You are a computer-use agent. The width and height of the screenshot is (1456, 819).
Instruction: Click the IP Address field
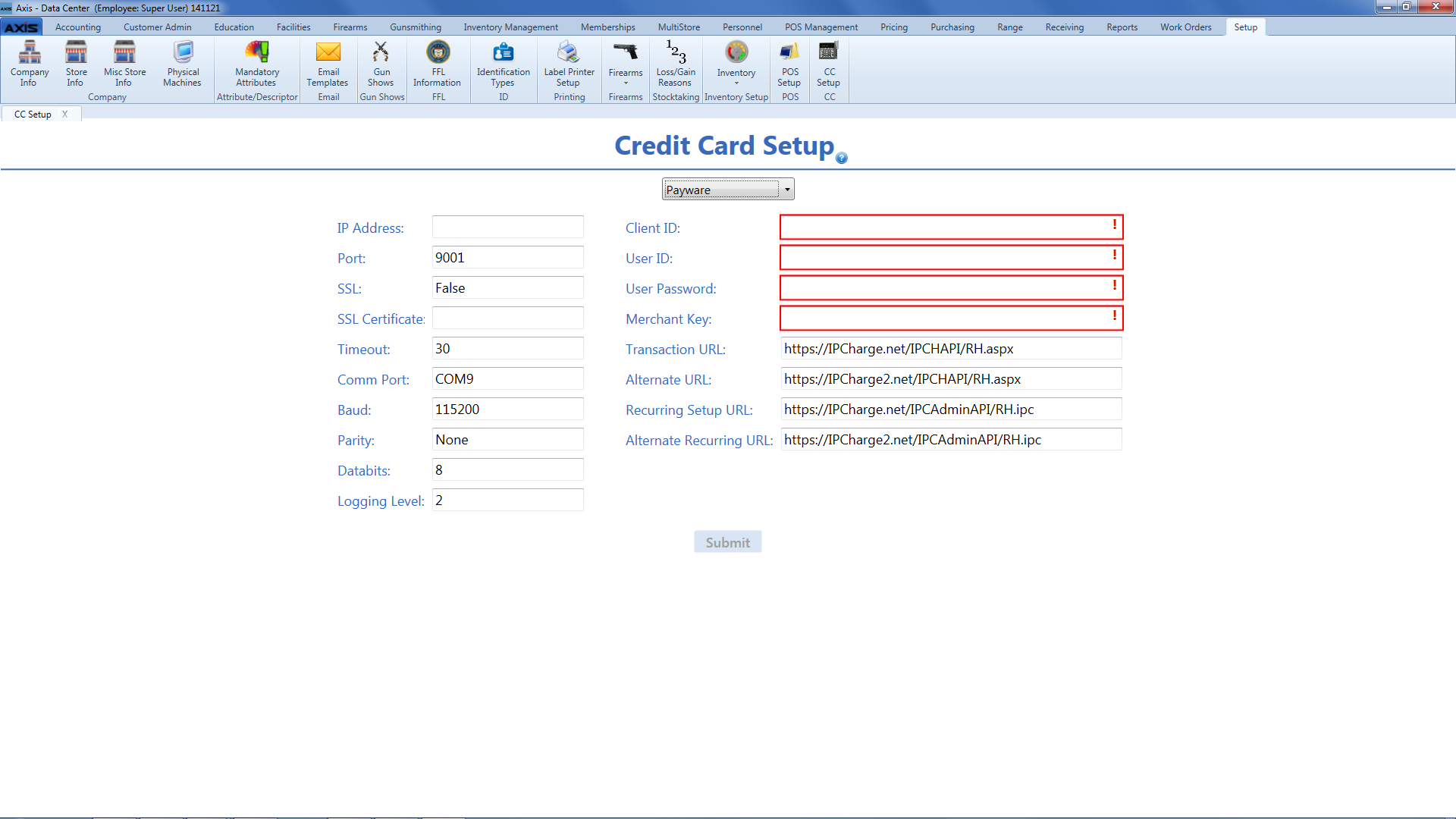click(508, 227)
